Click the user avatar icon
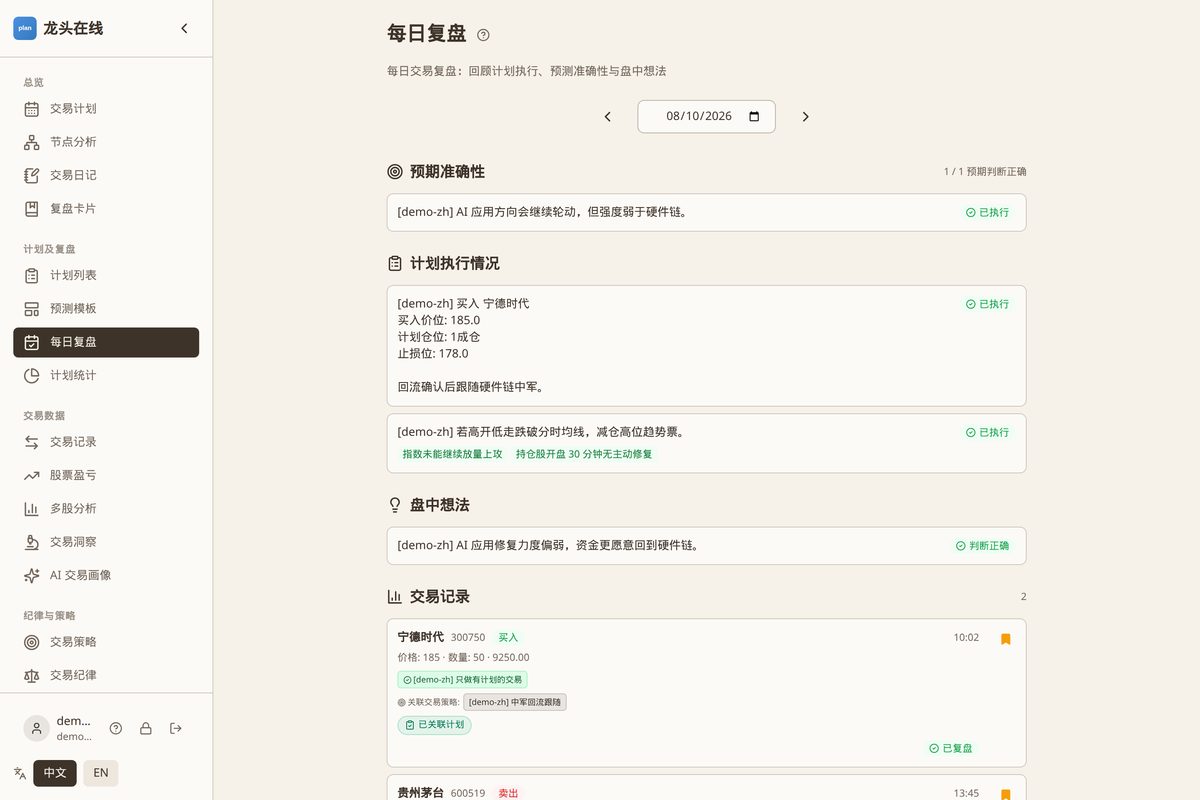Screen dimensions: 1200x800 [37, 728]
